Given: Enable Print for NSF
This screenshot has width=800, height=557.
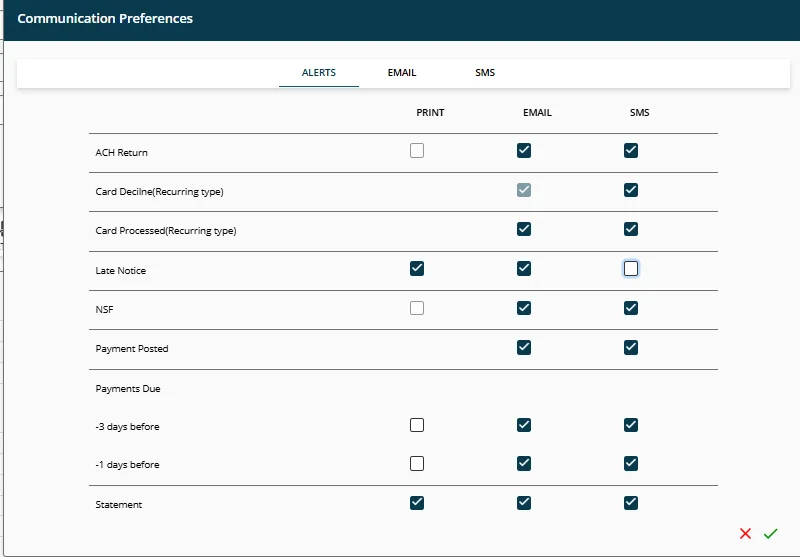Looking at the screenshot, I should click(417, 308).
